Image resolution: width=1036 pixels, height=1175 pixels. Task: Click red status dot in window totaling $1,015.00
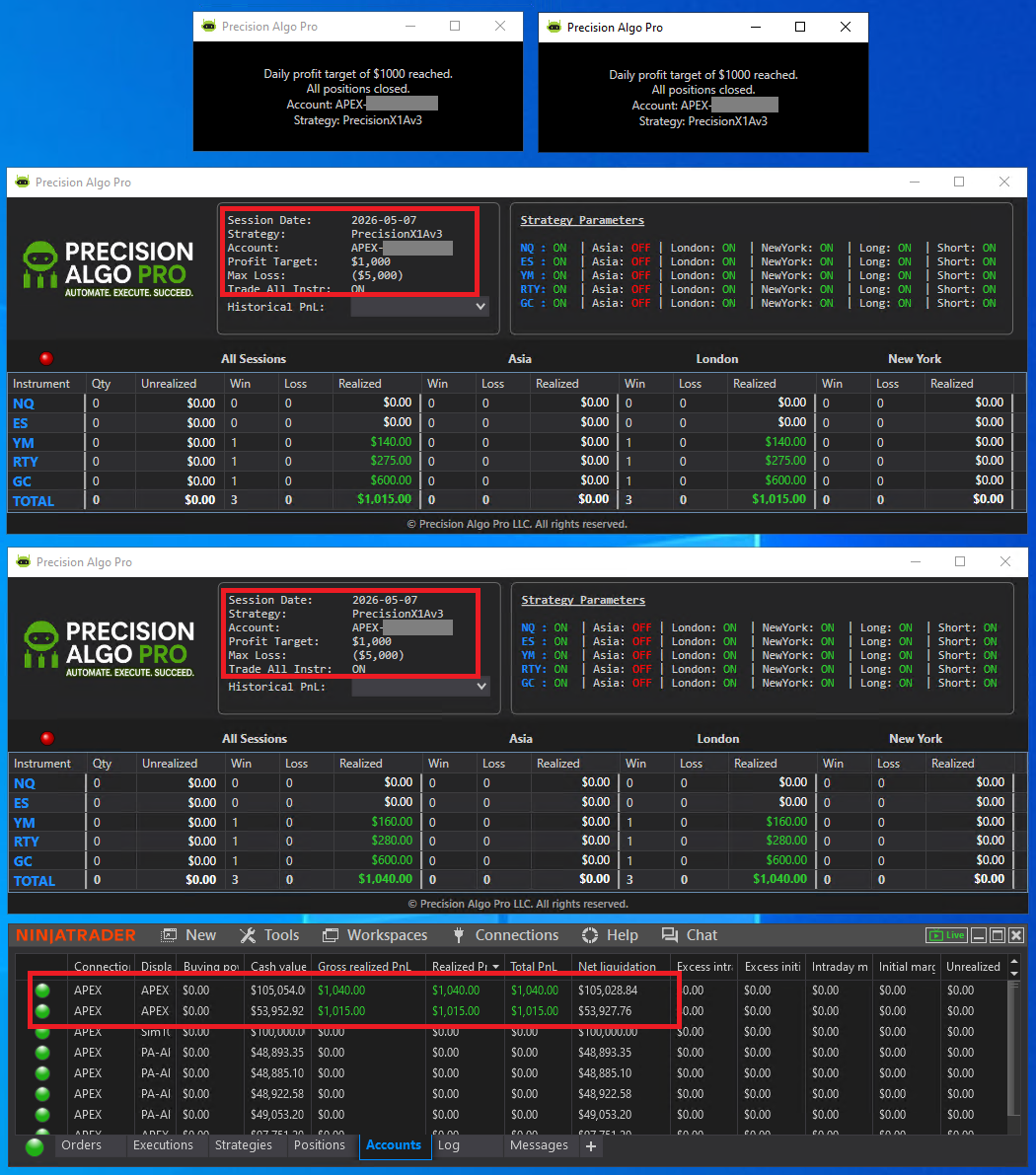(46, 358)
